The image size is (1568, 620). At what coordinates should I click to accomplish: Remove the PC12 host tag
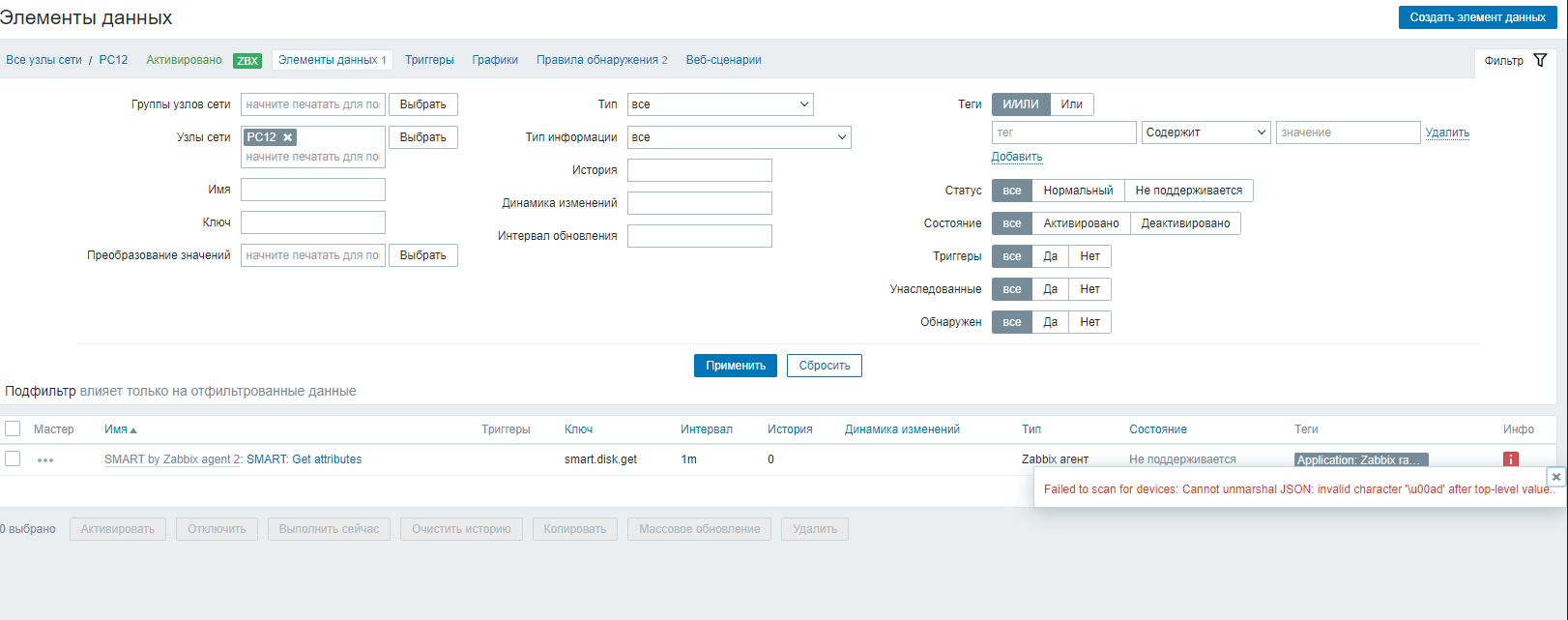point(288,137)
